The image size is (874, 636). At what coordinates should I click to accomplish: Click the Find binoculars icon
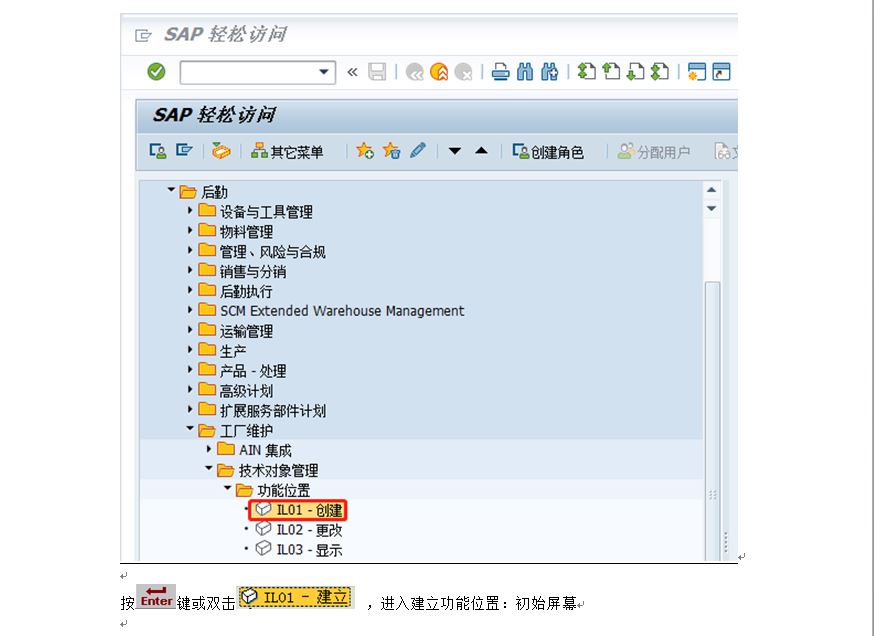pyautogui.click(x=525, y=72)
